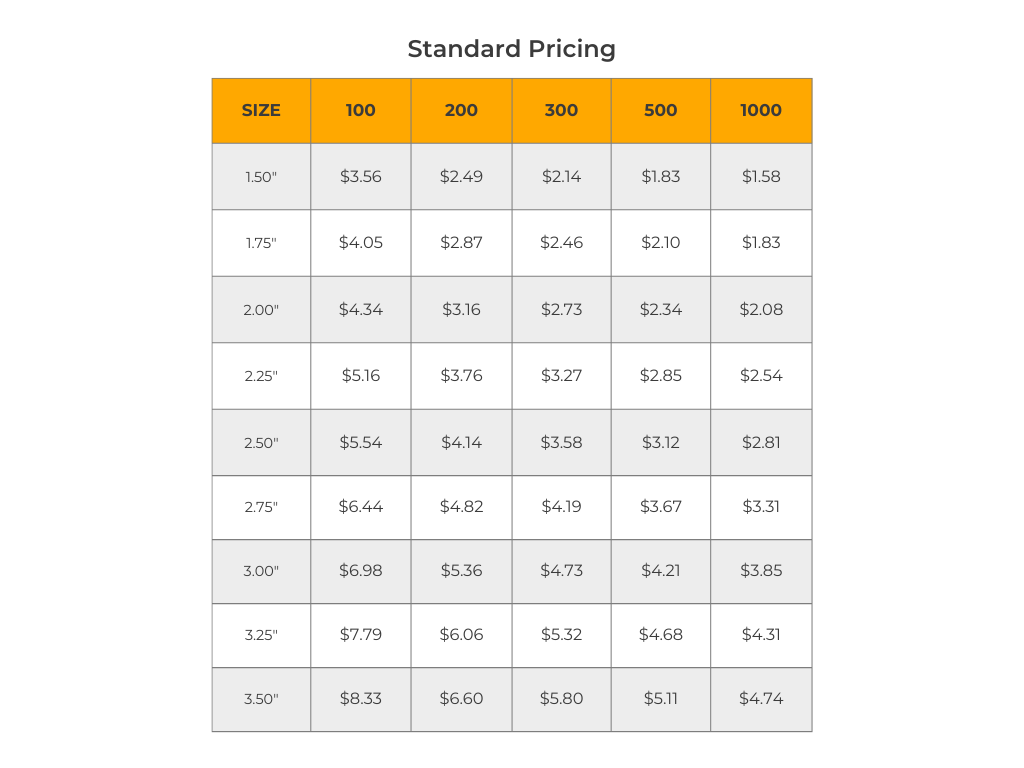Select the 2.00" size row label

pyautogui.click(x=261, y=310)
